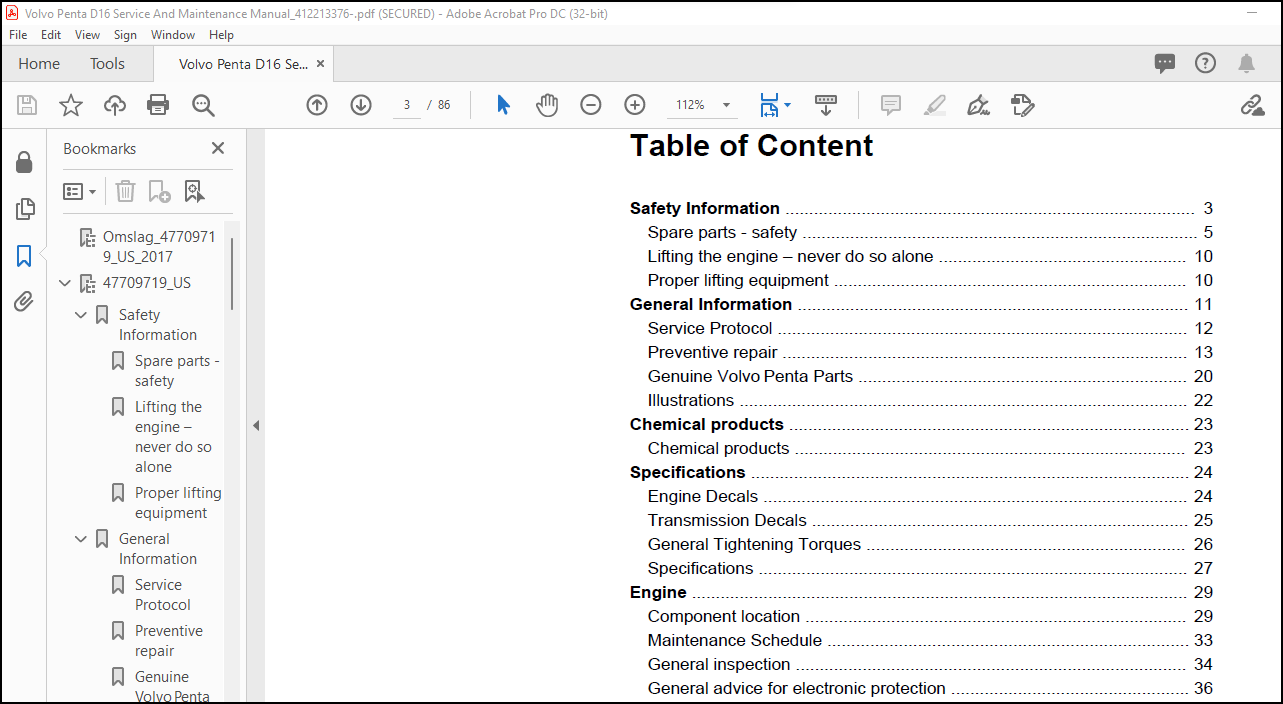Collapse the 47709719_US bookmark

pos(65,283)
